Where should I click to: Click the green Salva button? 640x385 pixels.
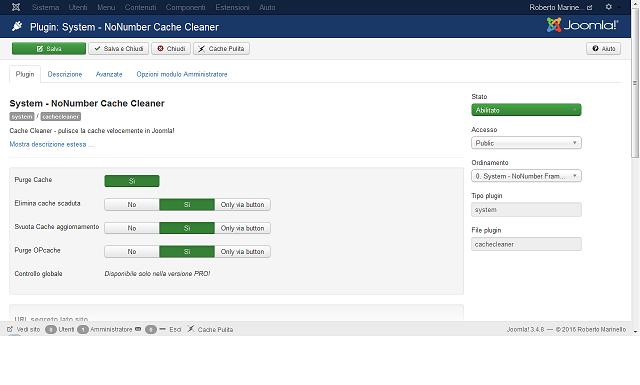tap(49, 49)
